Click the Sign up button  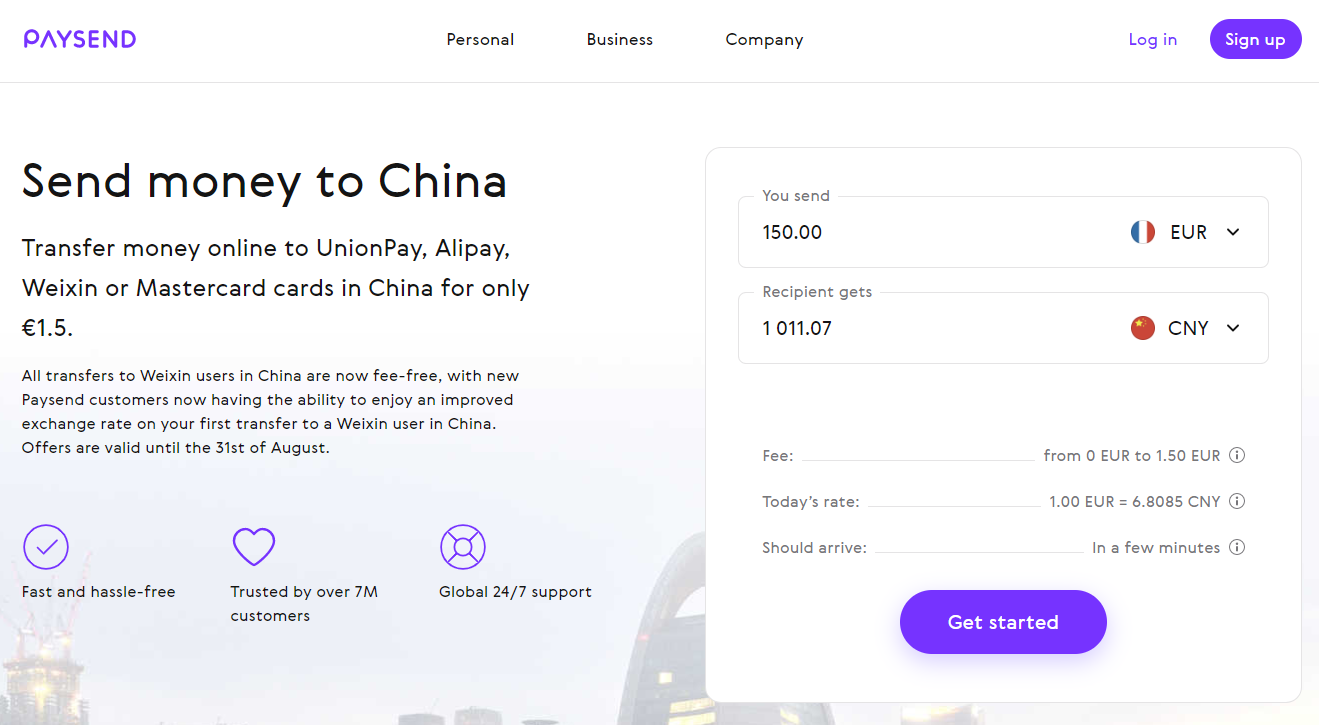(x=1256, y=39)
